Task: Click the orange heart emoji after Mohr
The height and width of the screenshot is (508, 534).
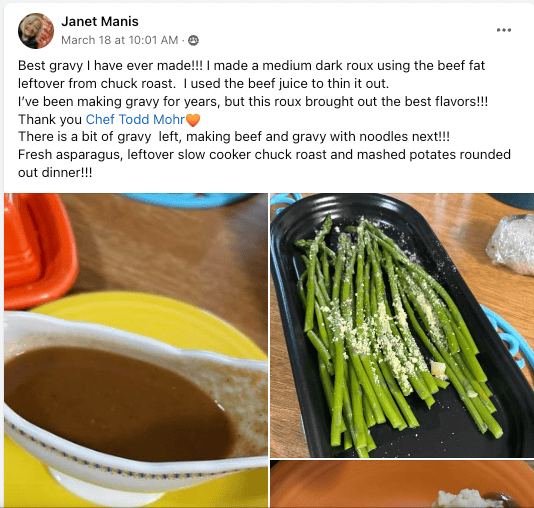Action: (x=193, y=120)
